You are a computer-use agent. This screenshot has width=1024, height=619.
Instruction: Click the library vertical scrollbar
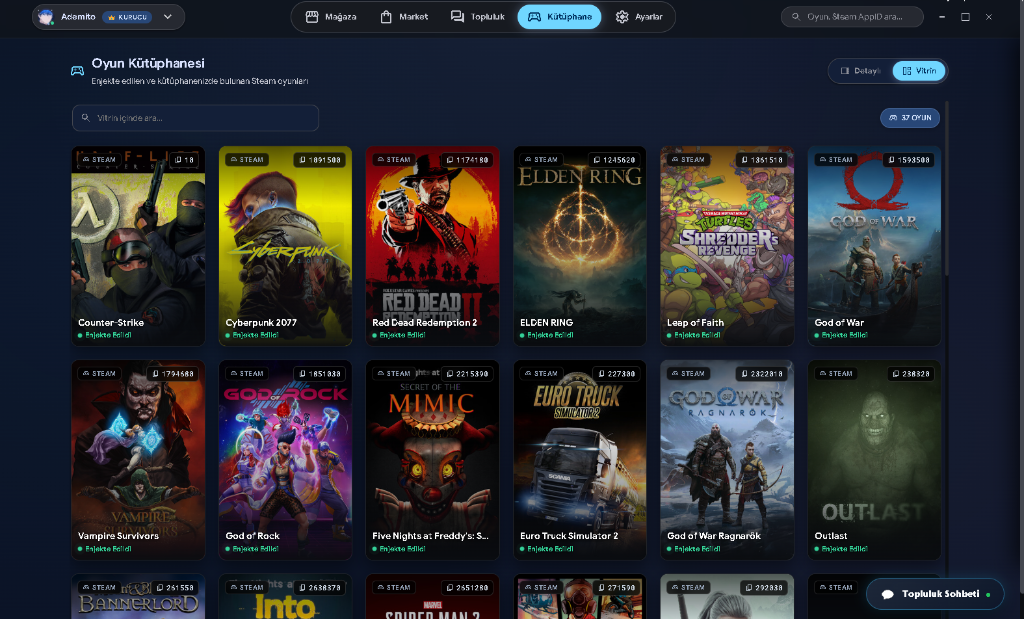coord(946,188)
